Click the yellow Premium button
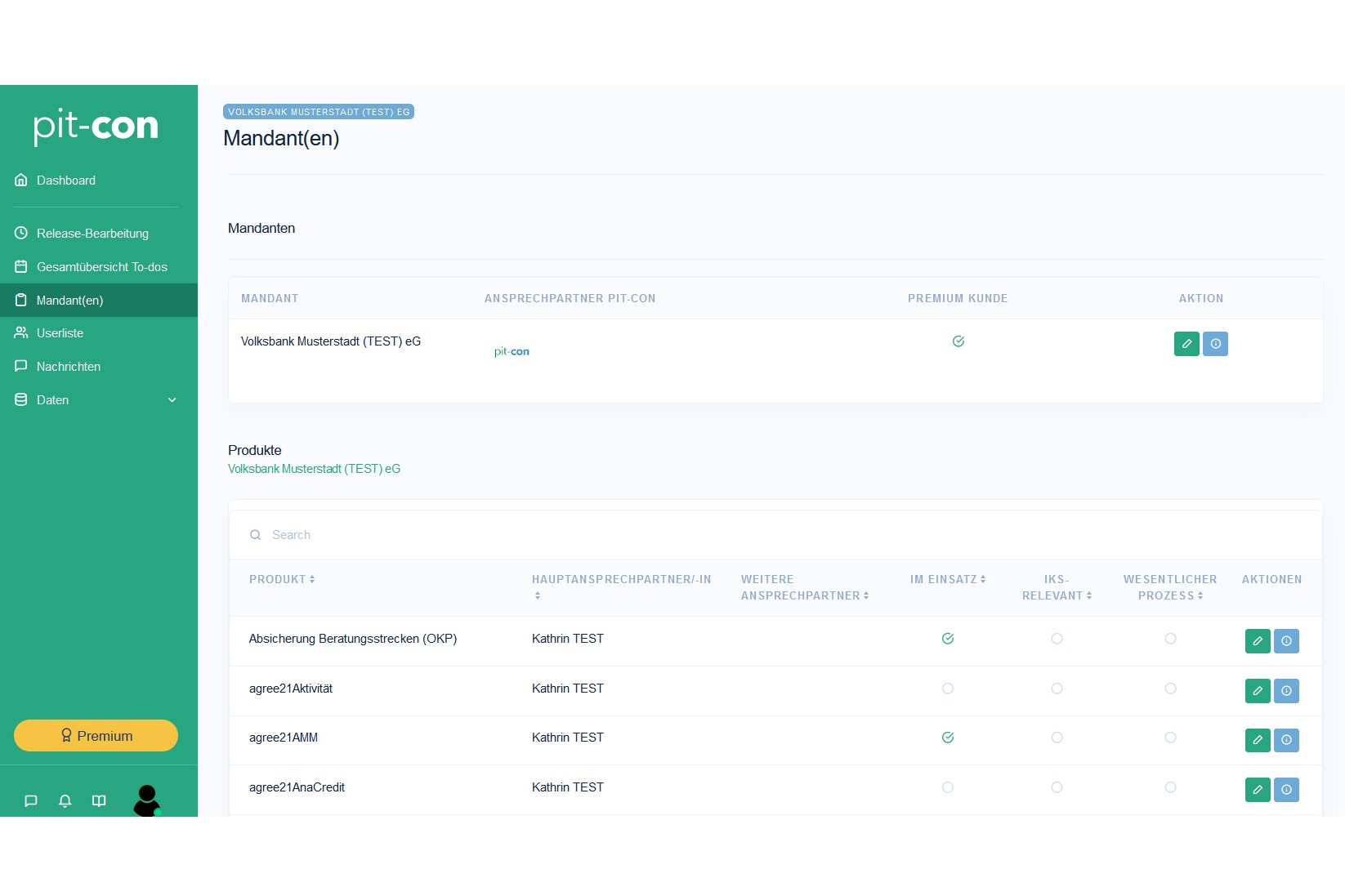 click(x=96, y=736)
